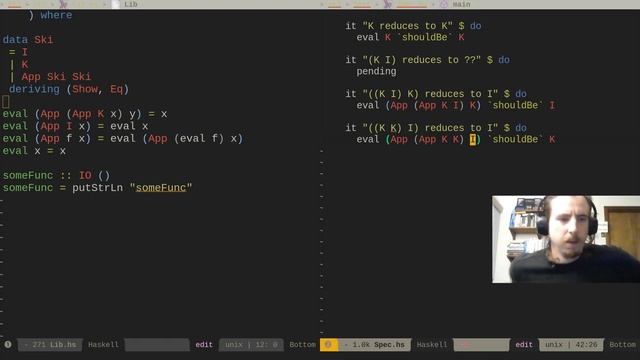Click the '| K' constructor line
The image size is (640, 360).
[19, 64]
